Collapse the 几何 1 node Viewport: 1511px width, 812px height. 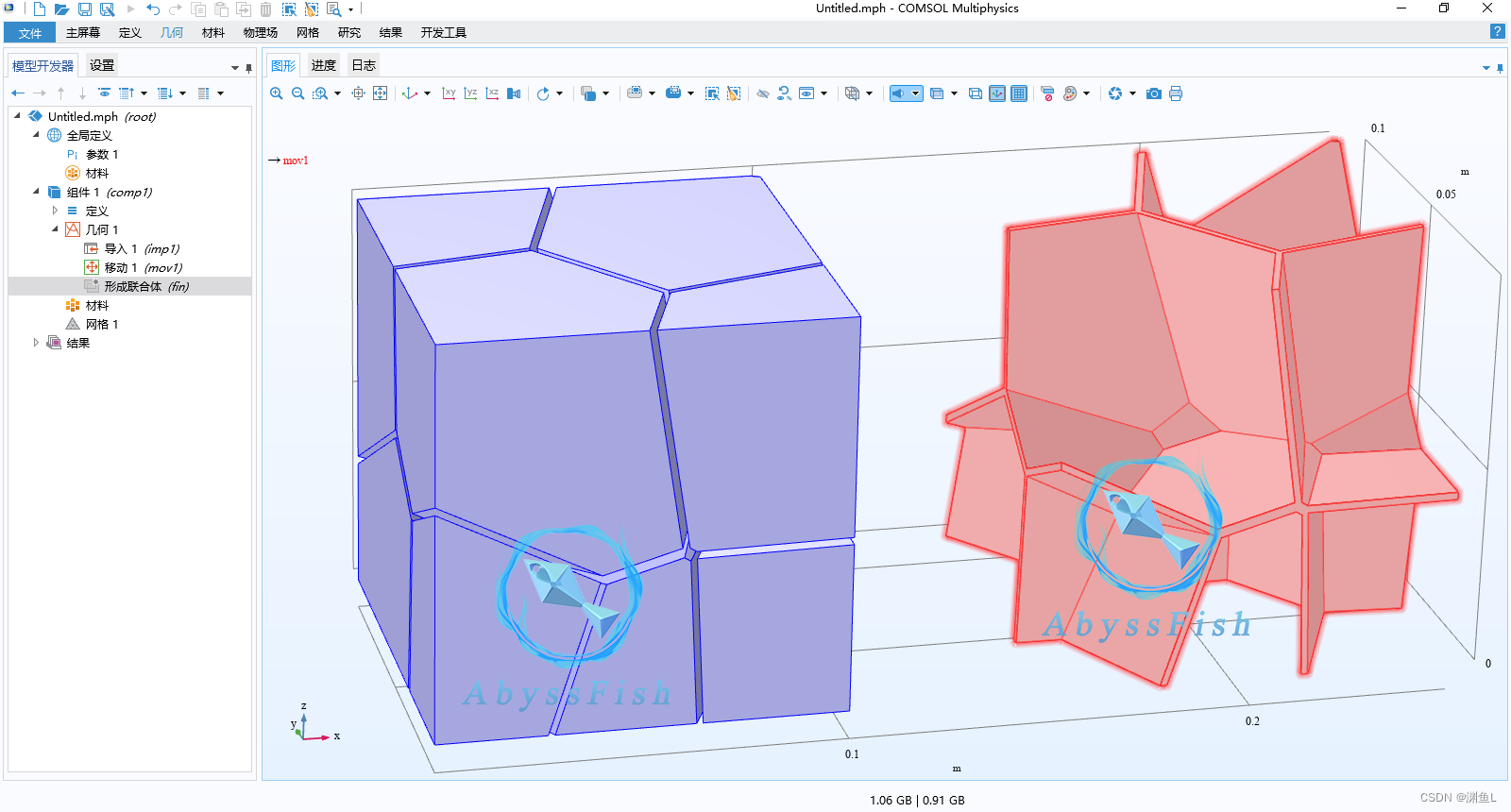click(x=55, y=229)
